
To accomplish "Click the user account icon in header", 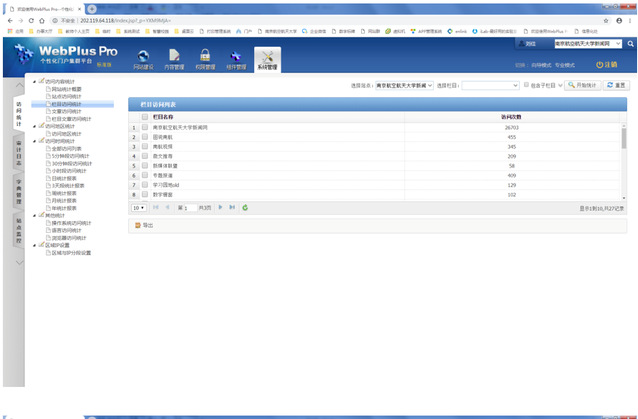I will [x=521, y=44].
